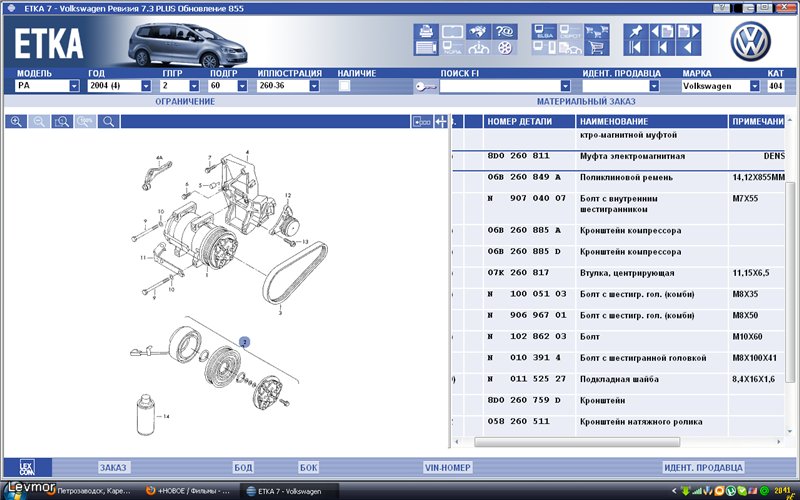Click the 100% zoom icon
The height and width of the screenshot is (500, 800).
85,121
